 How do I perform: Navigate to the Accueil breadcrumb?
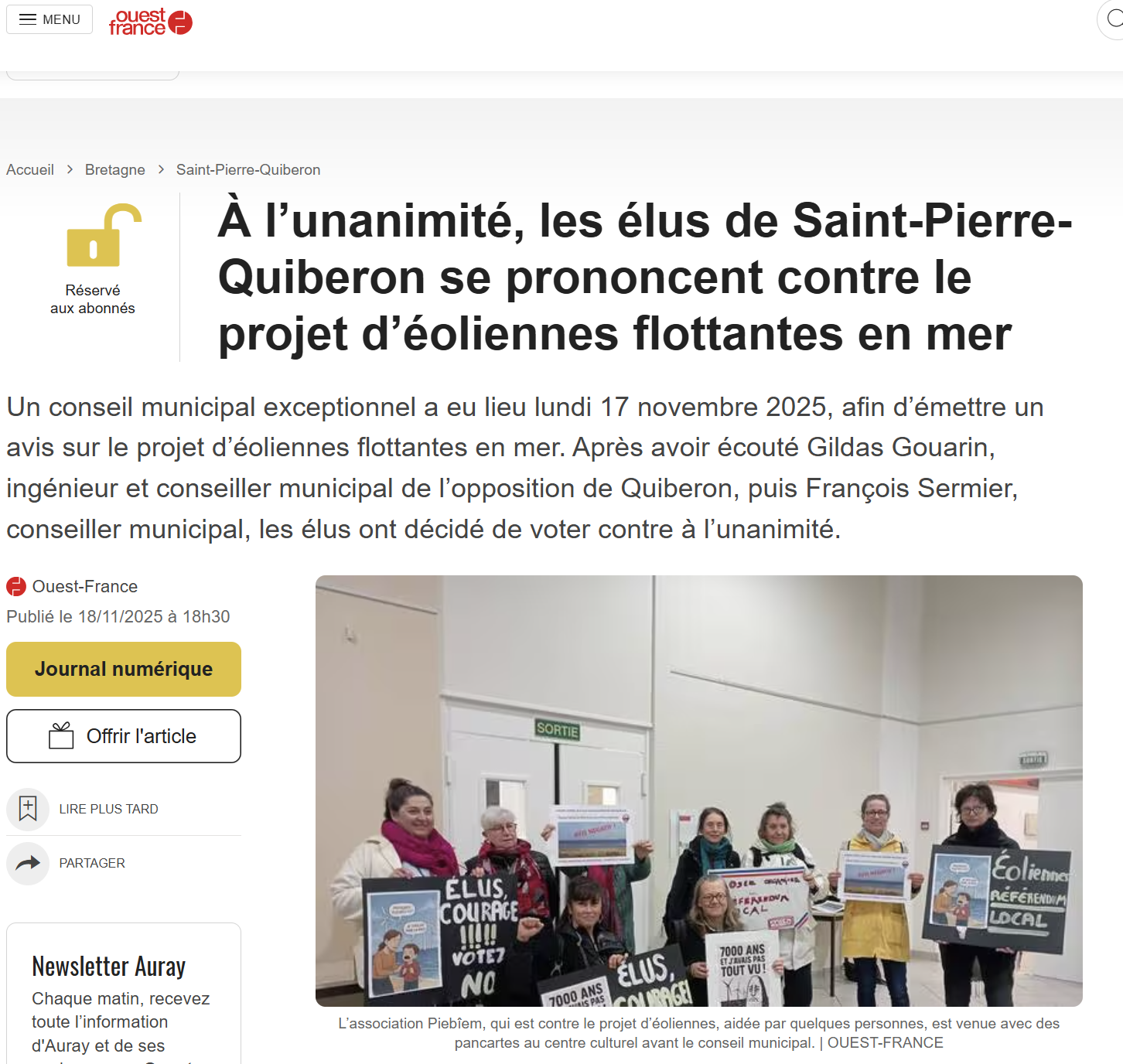(x=30, y=169)
